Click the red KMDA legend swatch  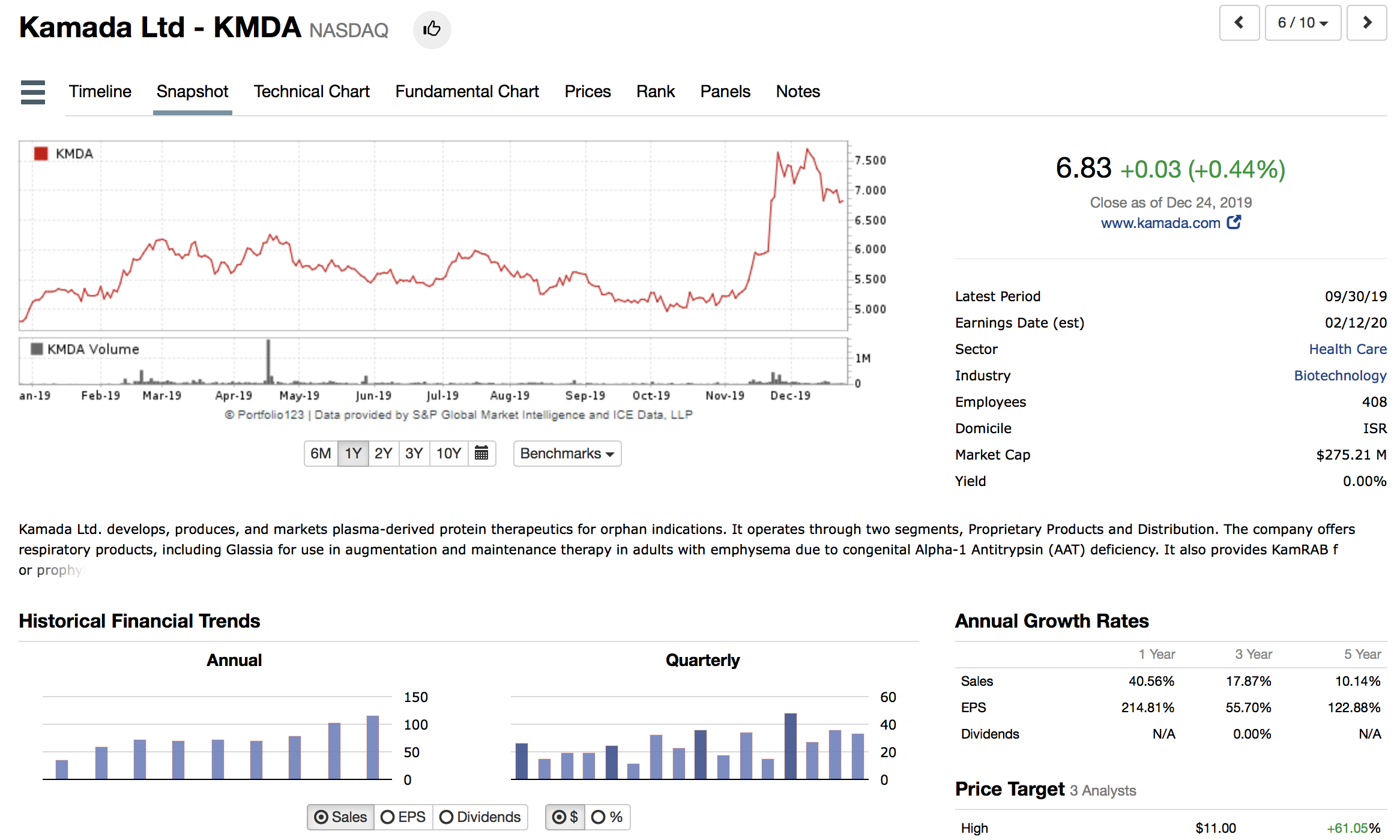click(41, 154)
